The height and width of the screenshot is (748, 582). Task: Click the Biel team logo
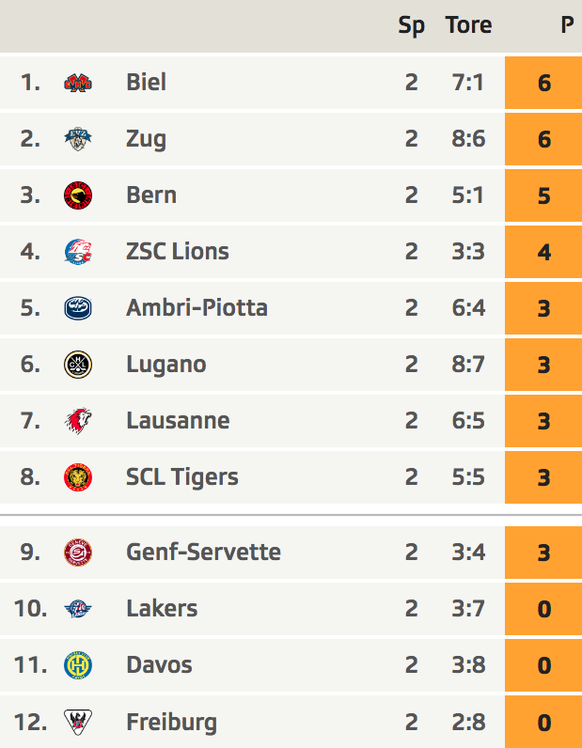pos(78,83)
